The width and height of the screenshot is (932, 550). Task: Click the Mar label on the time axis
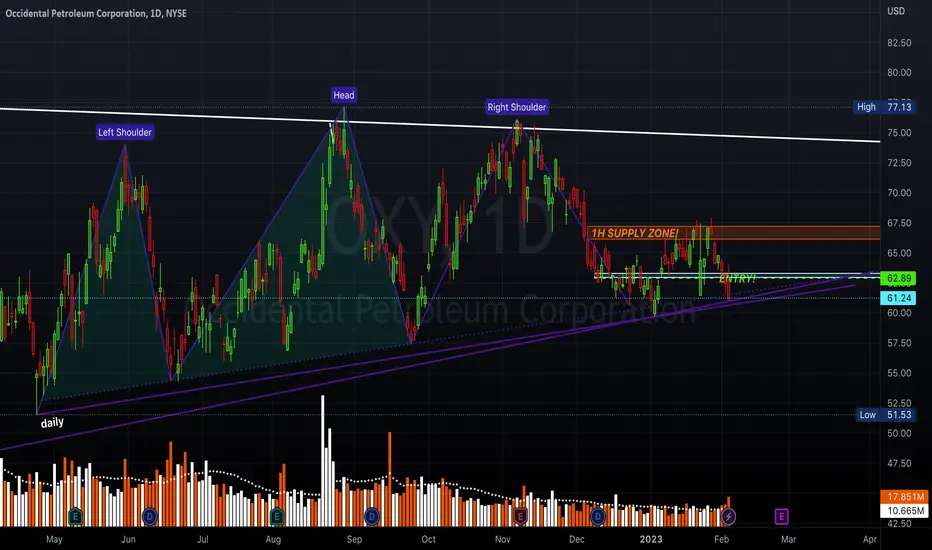point(789,539)
